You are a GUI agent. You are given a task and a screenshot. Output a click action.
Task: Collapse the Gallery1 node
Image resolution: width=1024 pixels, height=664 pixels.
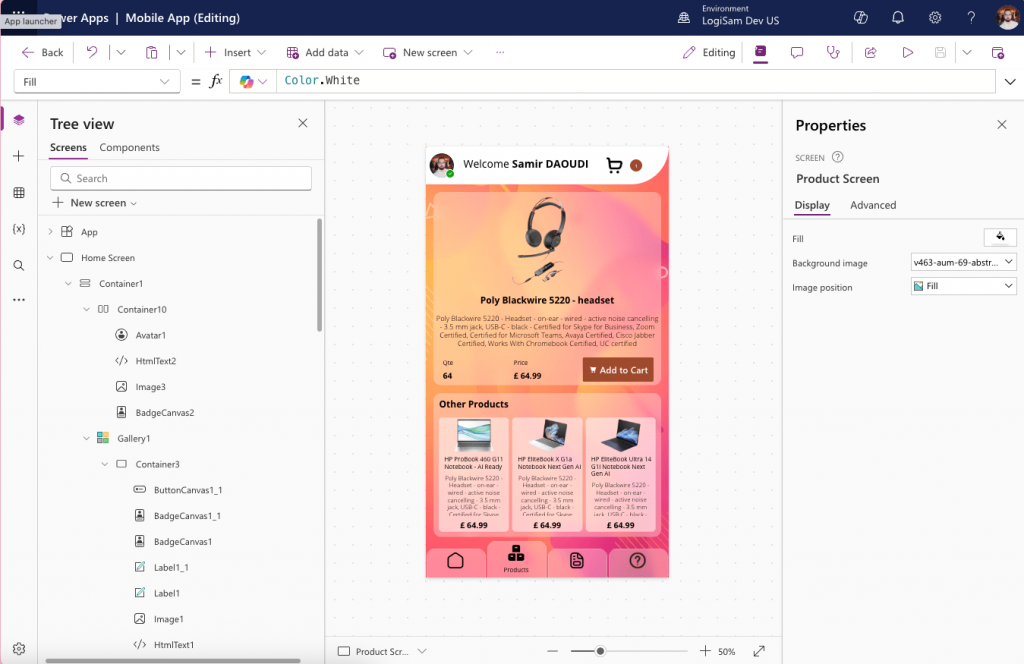(x=87, y=439)
